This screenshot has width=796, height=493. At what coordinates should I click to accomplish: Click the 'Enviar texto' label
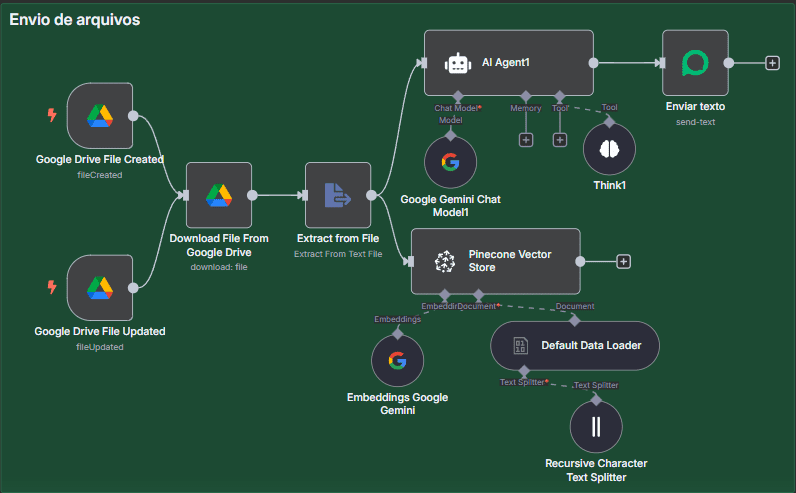click(x=695, y=107)
